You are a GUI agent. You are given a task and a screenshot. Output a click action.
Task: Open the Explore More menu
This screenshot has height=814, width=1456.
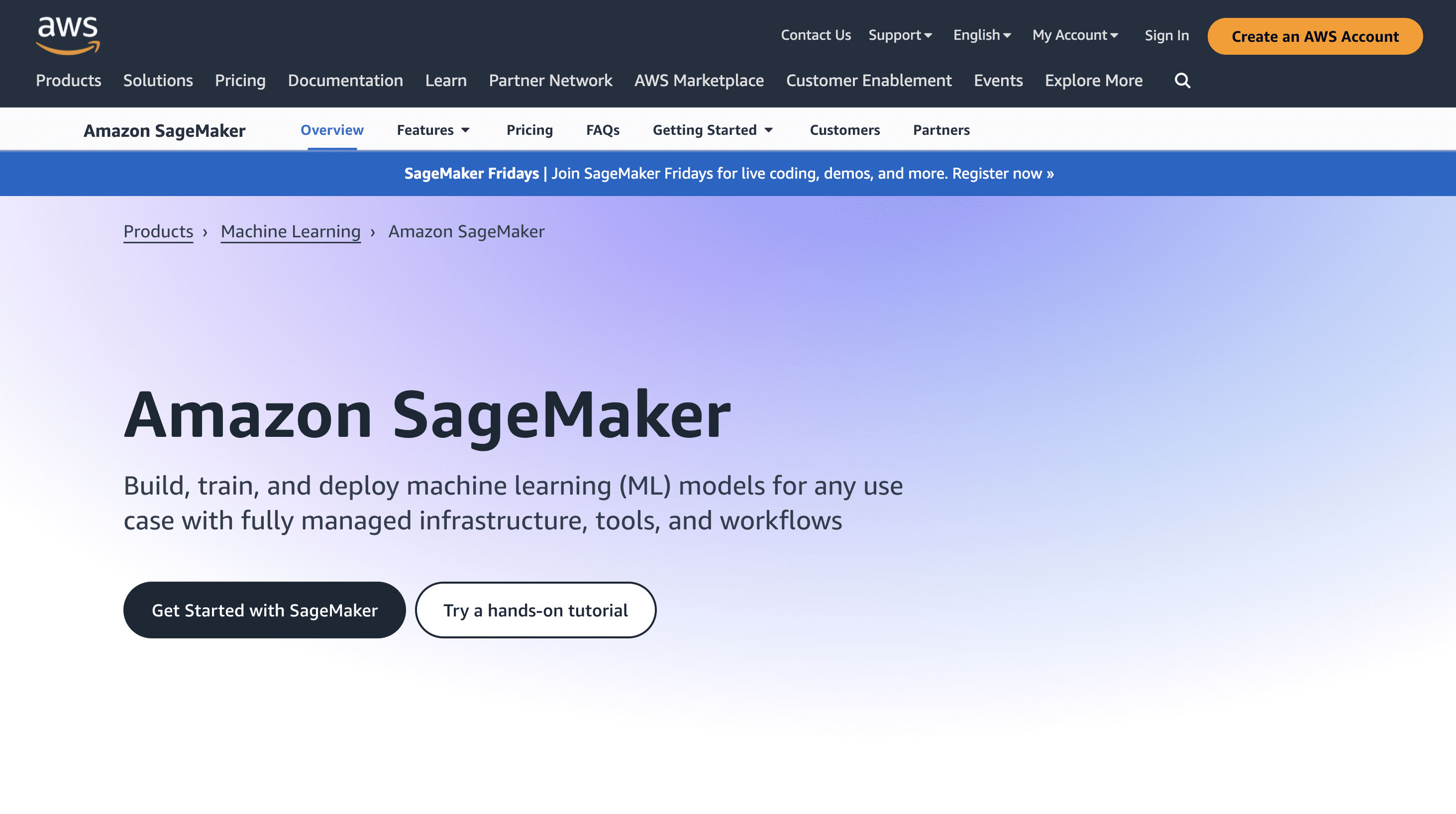(x=1093, y=81)
